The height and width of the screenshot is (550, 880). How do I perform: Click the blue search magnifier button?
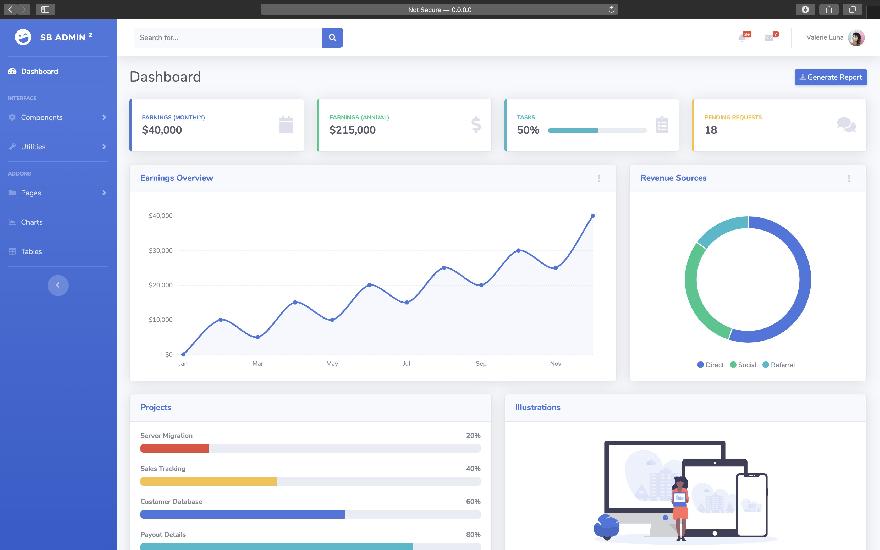[x=332, y=38]
